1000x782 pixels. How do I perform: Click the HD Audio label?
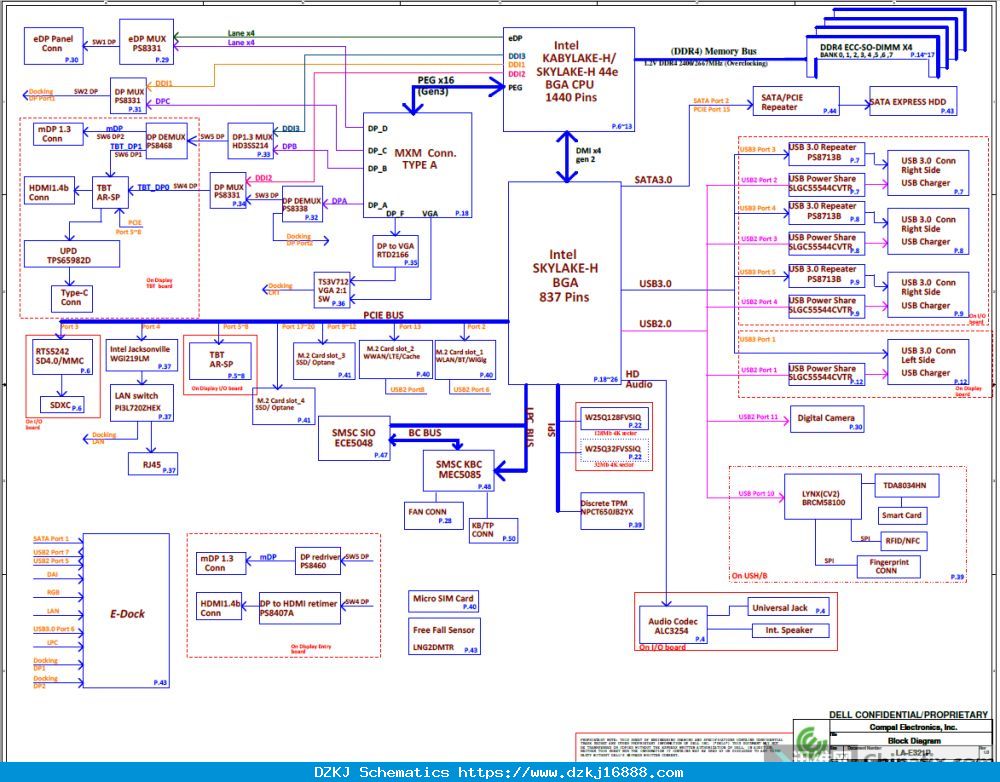pyautogui.click(x=638, y=379)
